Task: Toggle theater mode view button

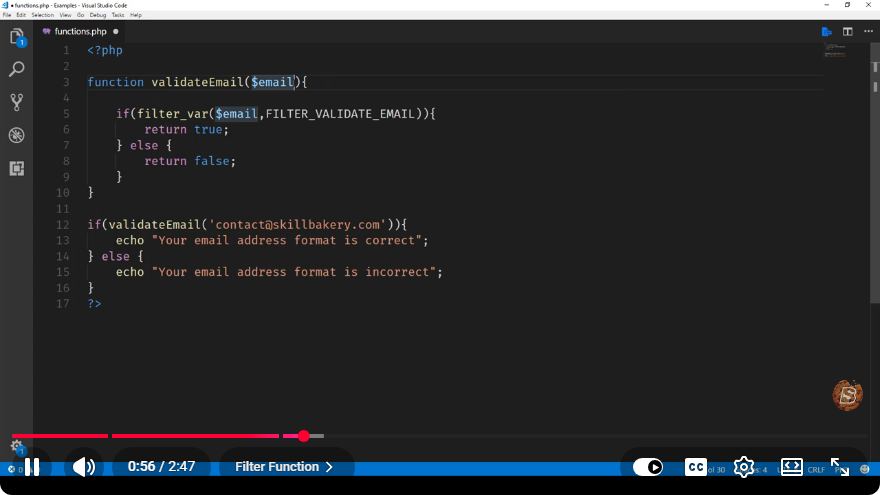Action: (791, 467)
